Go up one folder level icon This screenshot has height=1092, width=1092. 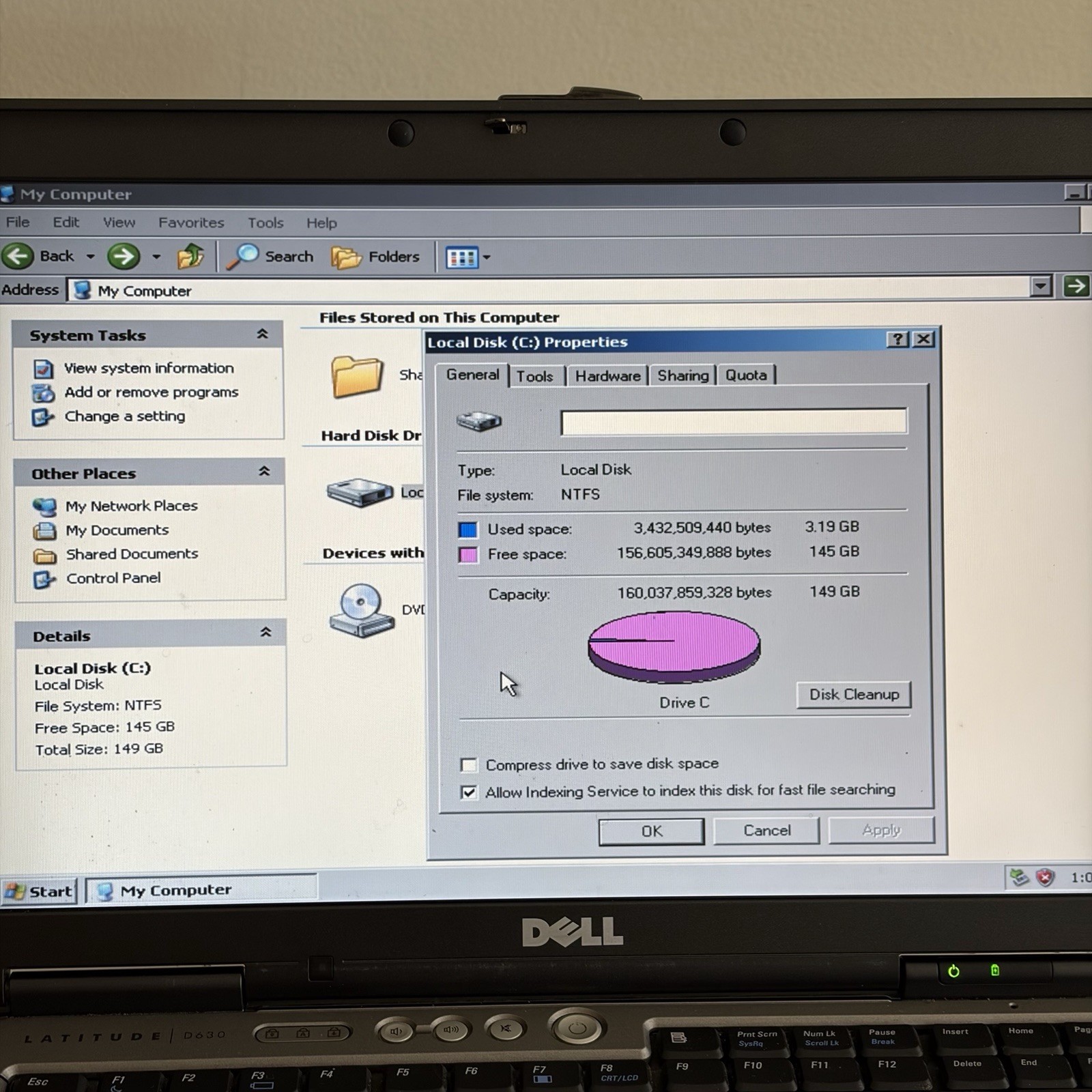coord(190,257)
